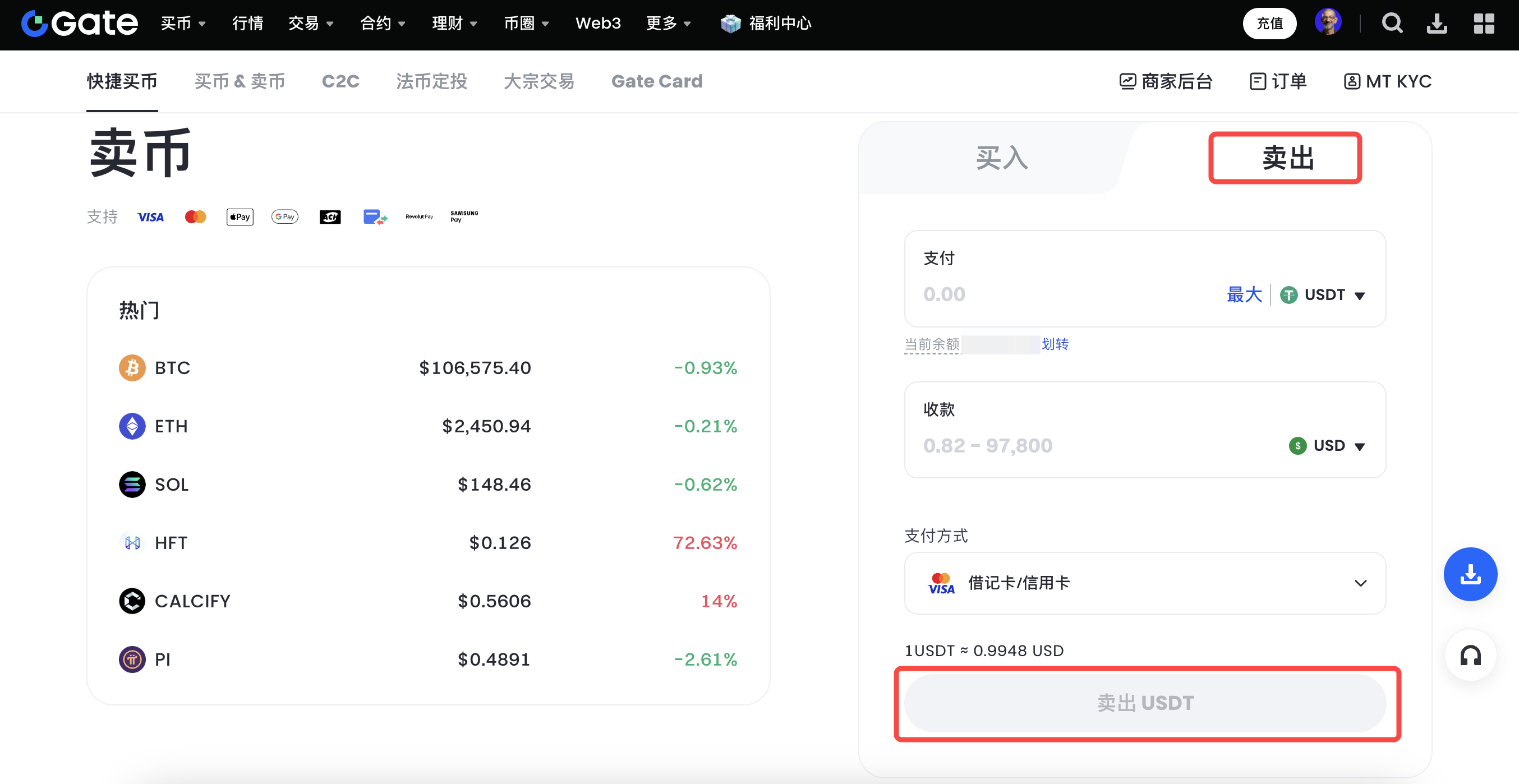This screenshot has height=784, width=1519.
Task: Switch to the 买入 tab
Action: tap(1001, 158)
